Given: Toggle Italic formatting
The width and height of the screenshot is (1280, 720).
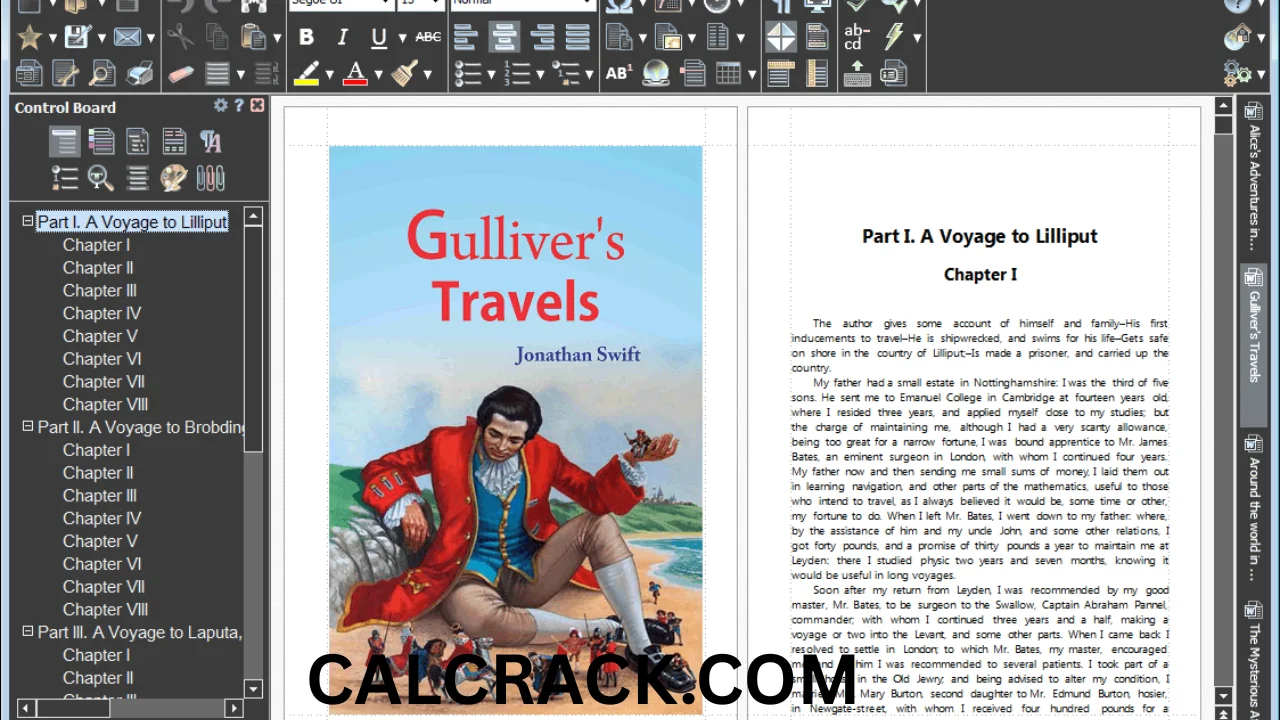Looking at the screenshot, I should pos(343,37).
